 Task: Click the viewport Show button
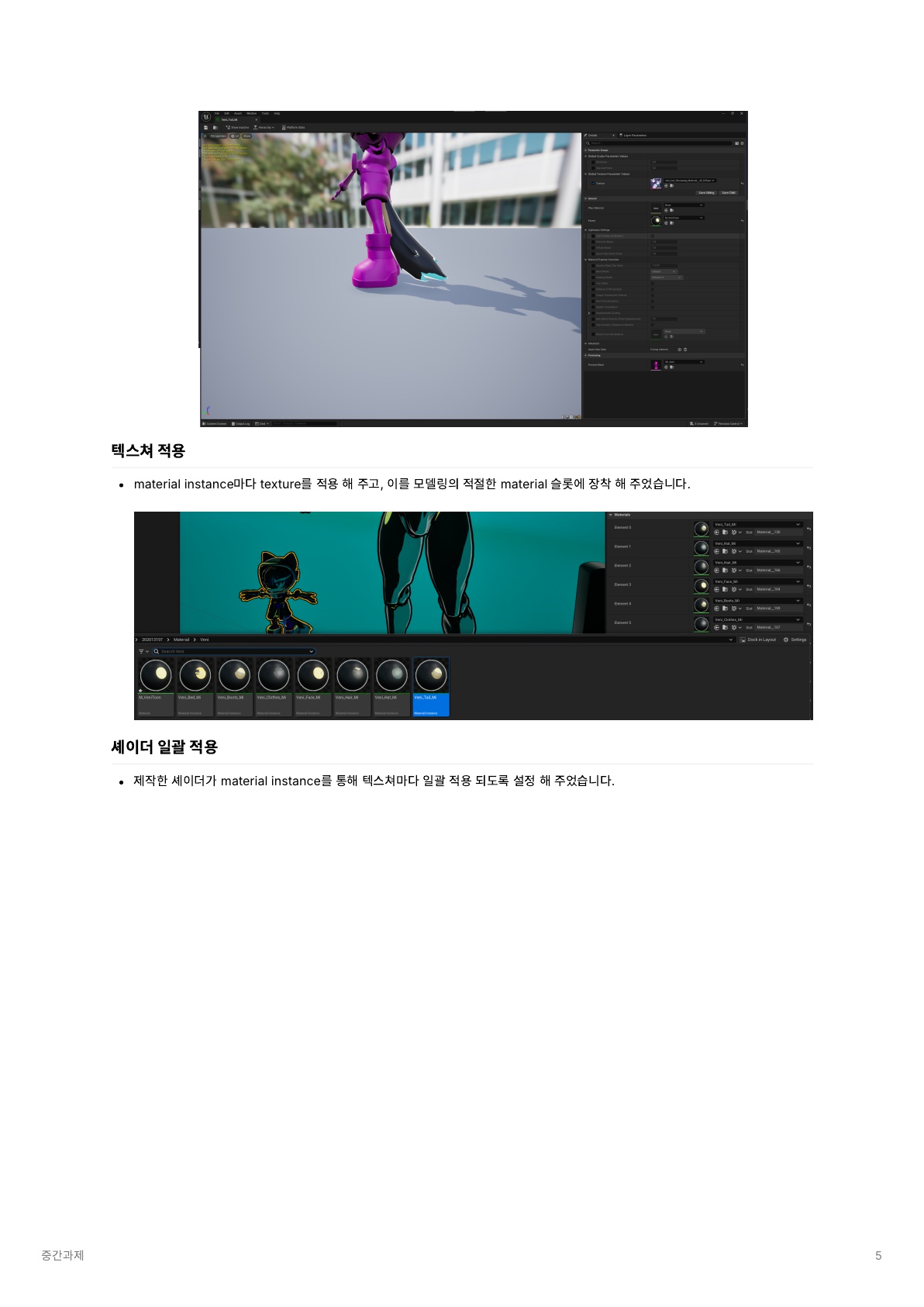point(247,136)
